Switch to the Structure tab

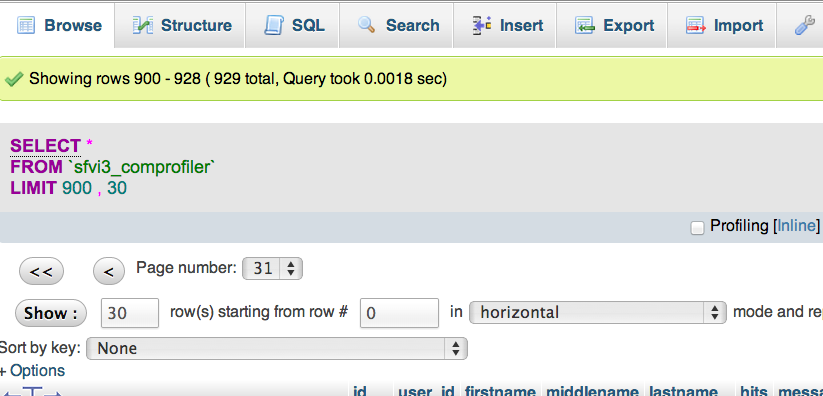180,26
